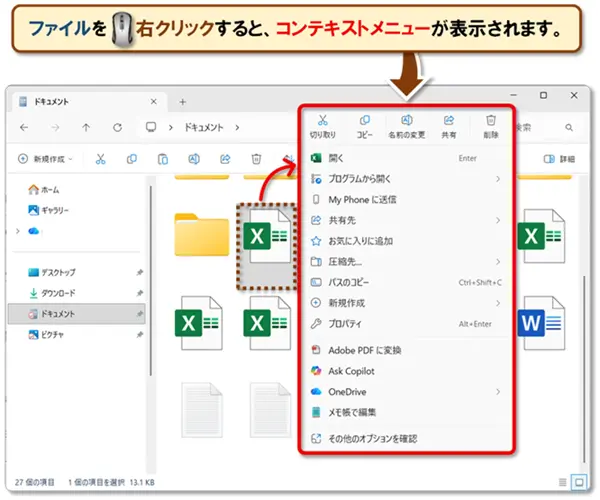
Task: Click the toolbar Copy icon
Action: click(x=132, y=159)
